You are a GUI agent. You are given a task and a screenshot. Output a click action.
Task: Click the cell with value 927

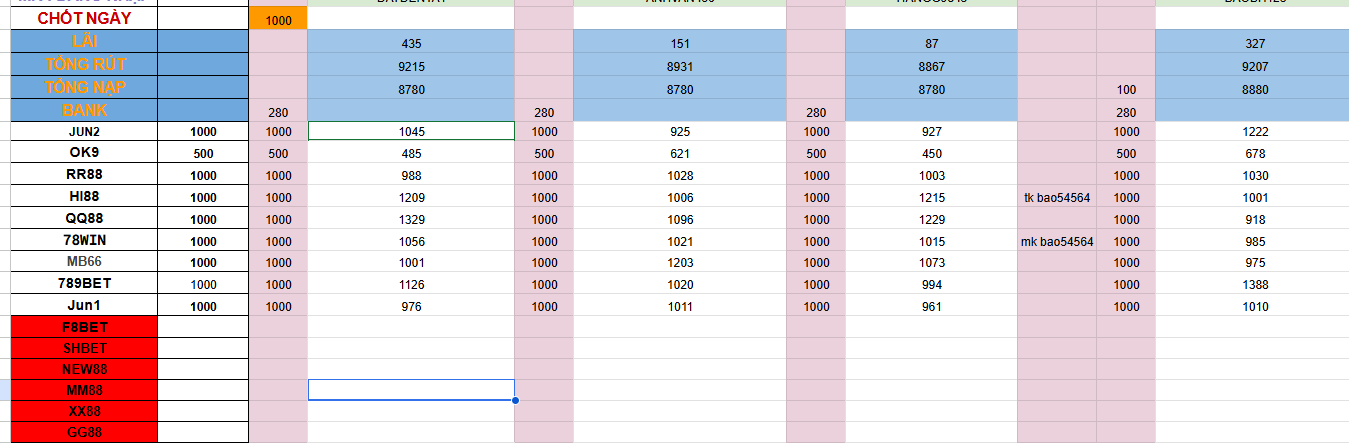[x=931, y=132]
